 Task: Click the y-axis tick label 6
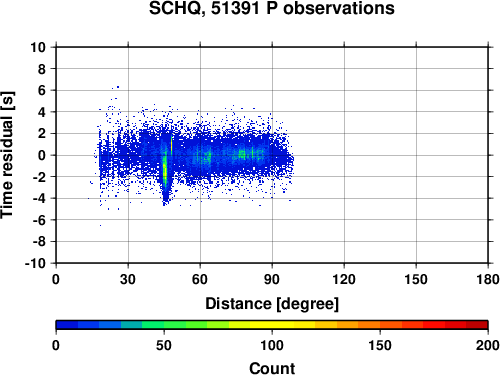41,90
